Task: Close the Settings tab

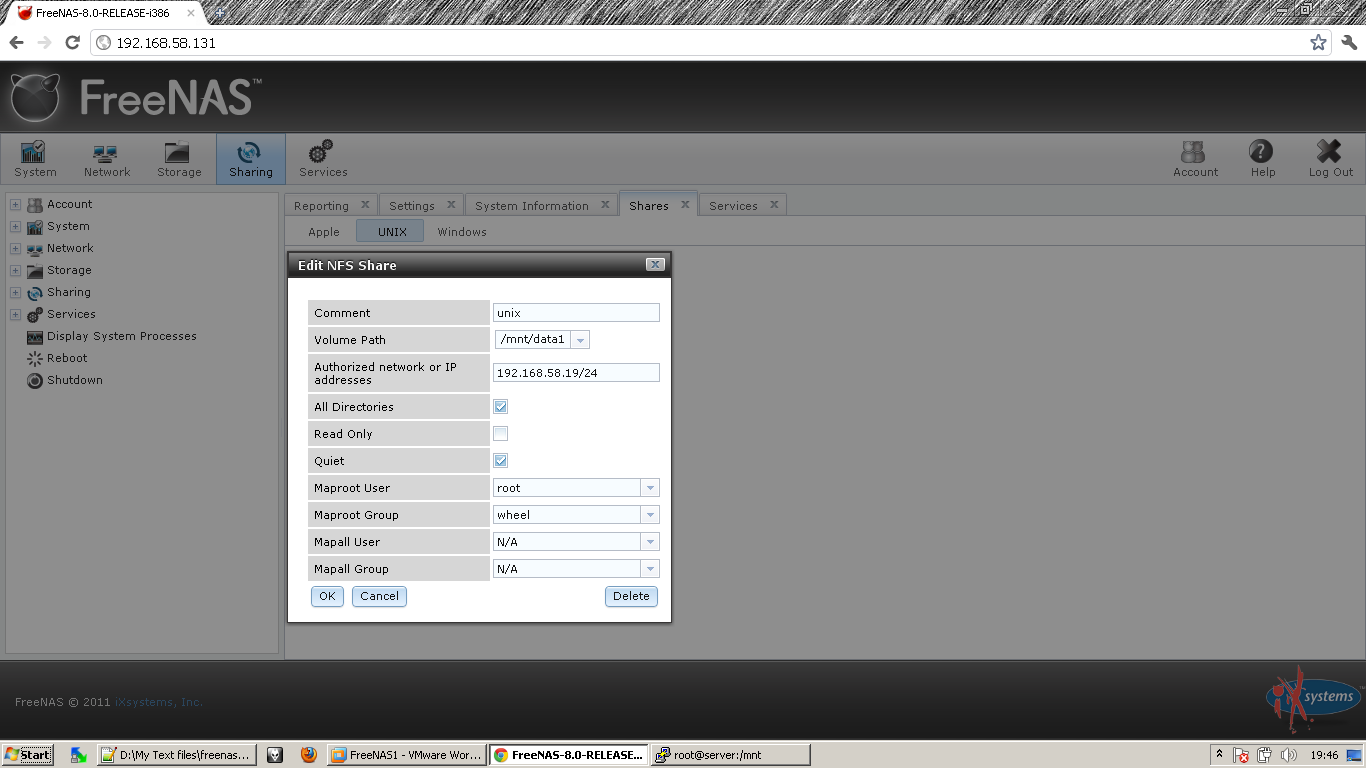Action: [451, 204]
